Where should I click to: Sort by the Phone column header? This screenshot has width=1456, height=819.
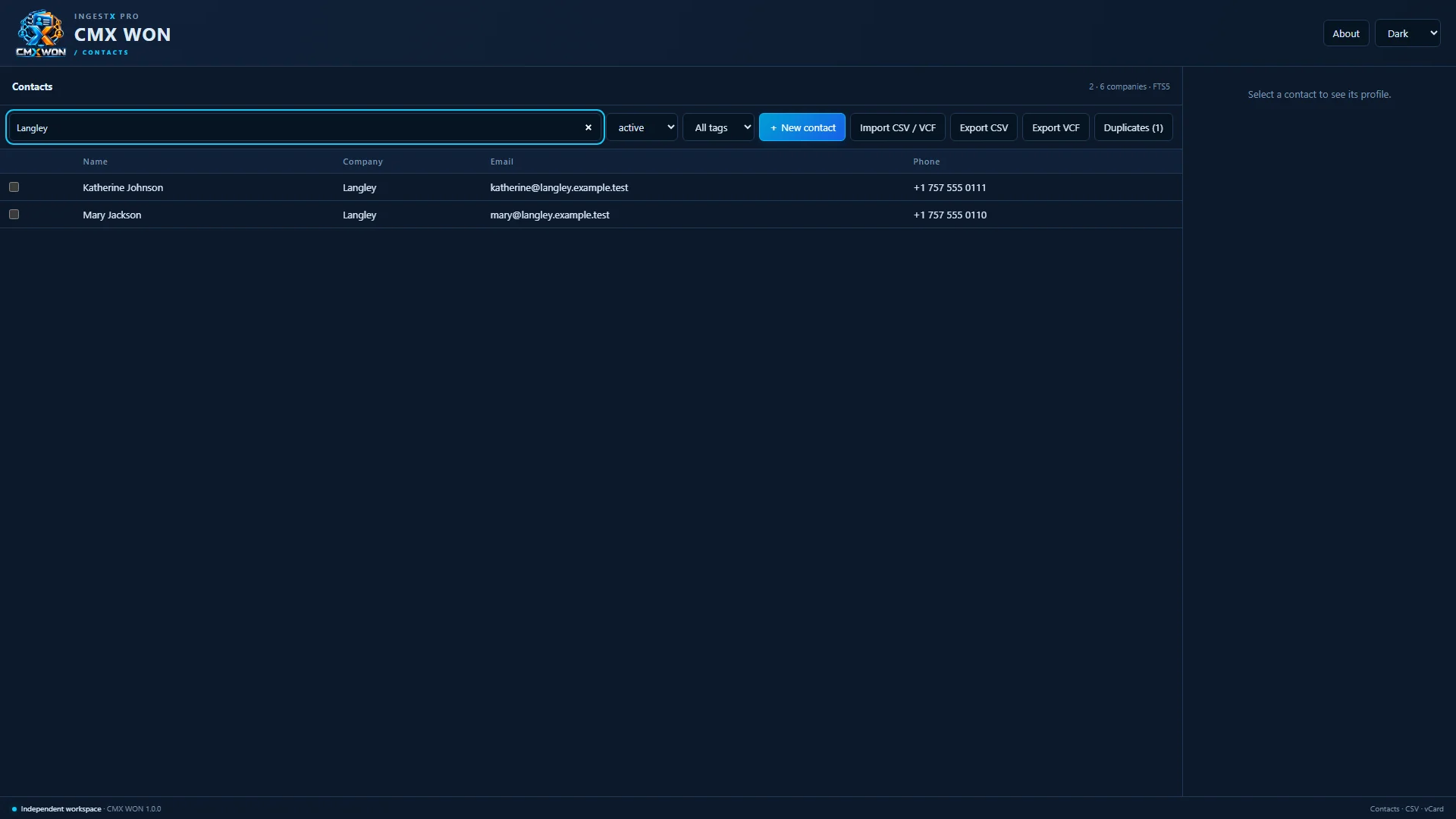click(926, 162)
